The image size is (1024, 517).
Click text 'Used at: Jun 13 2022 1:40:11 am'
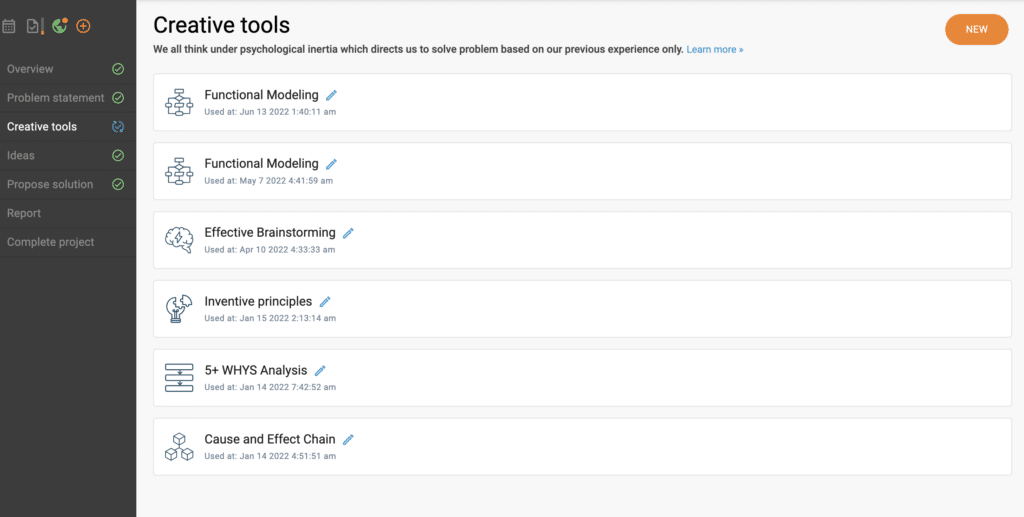(270, 112)
